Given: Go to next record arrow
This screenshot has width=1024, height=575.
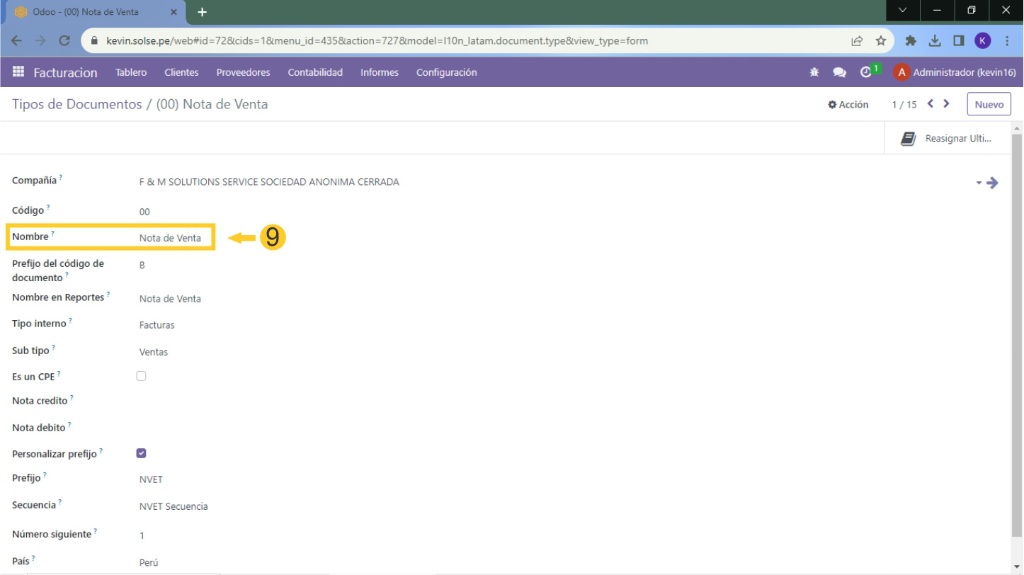Looking at the screenshot, I should [x=947, y=104].
